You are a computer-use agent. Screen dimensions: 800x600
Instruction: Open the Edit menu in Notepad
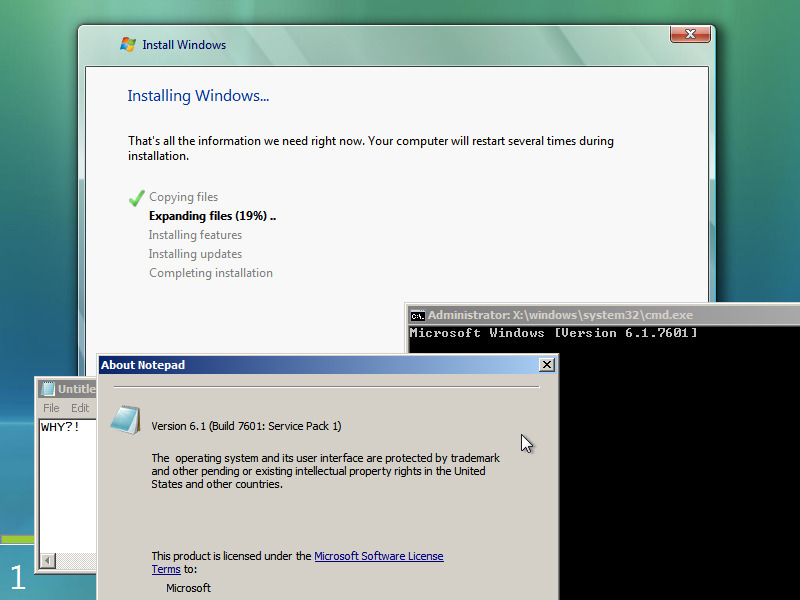click(x=80, y=408)
